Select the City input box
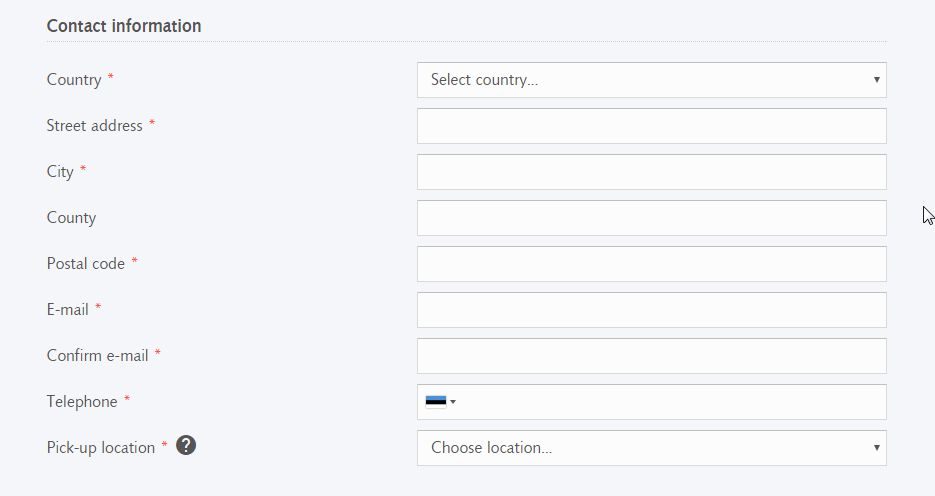Viewport: 935px width, 496px height. pos(652,172)
